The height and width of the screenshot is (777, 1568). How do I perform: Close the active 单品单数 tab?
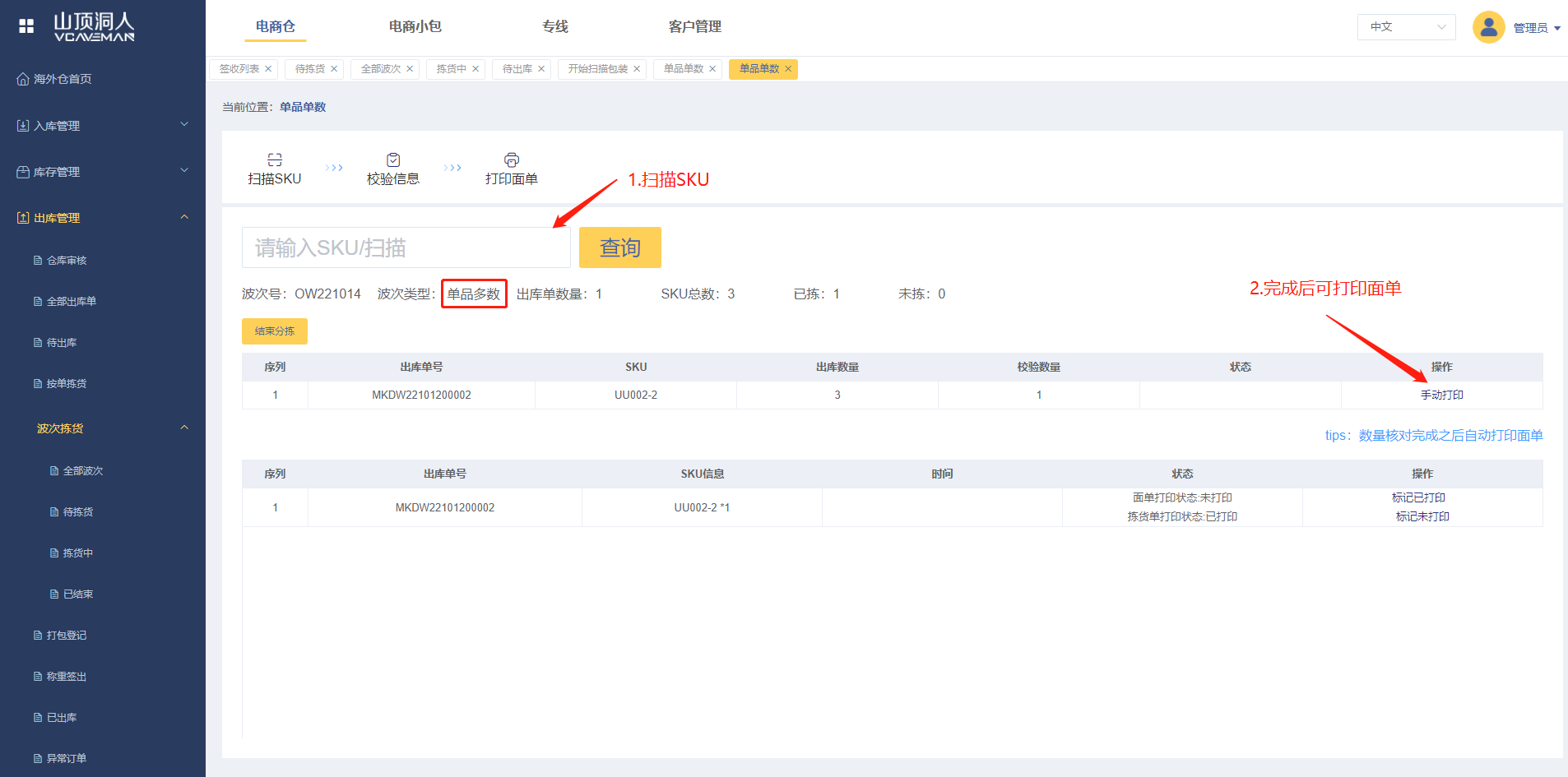pos(788,69)
